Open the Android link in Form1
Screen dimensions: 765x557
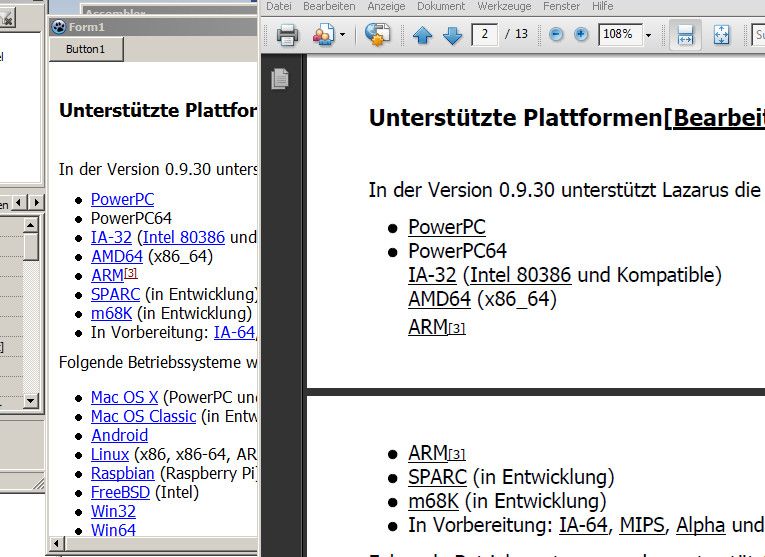119,435
